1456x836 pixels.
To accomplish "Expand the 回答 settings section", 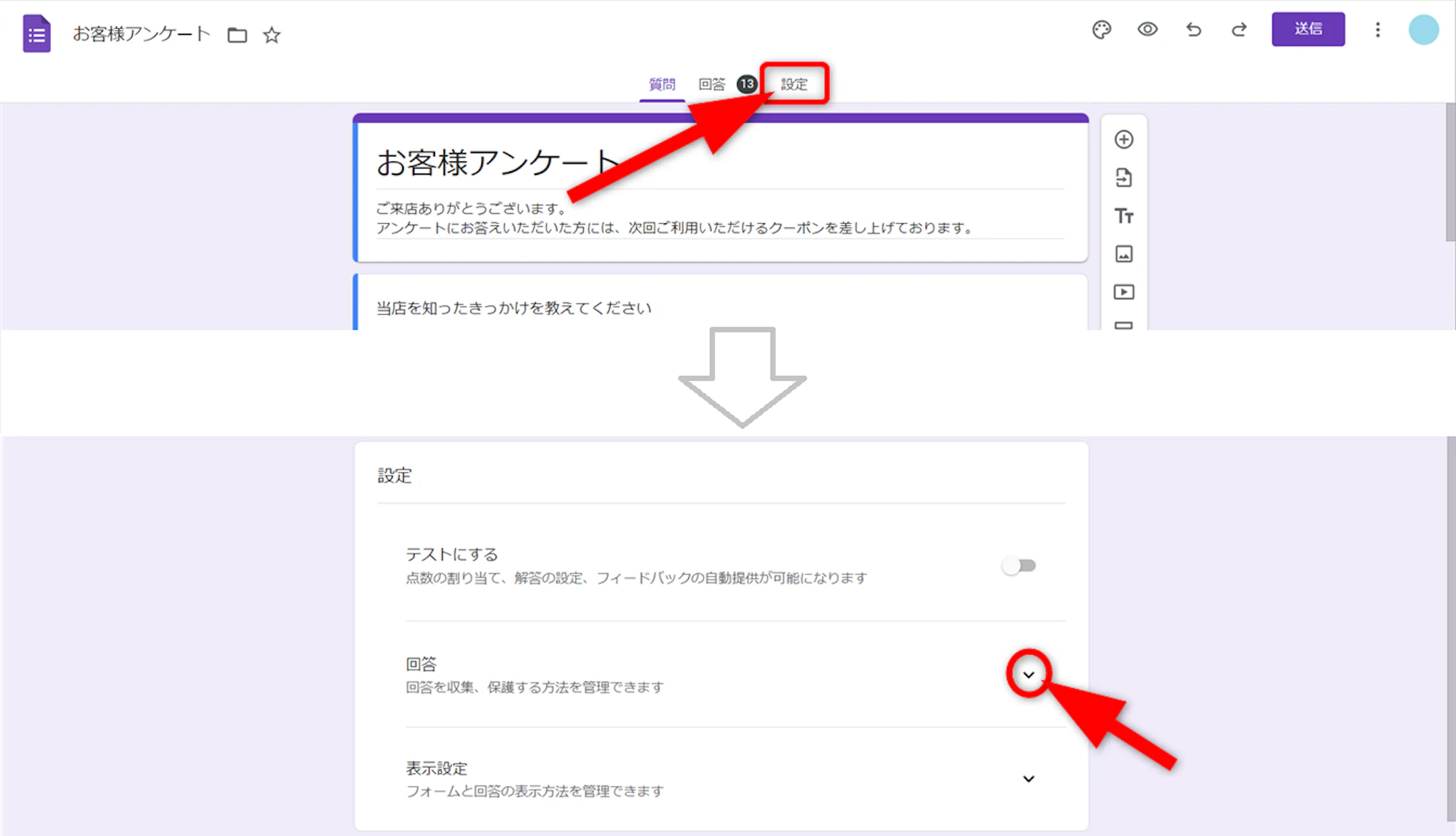I will pyautogui.click(x=1028, y=675).
